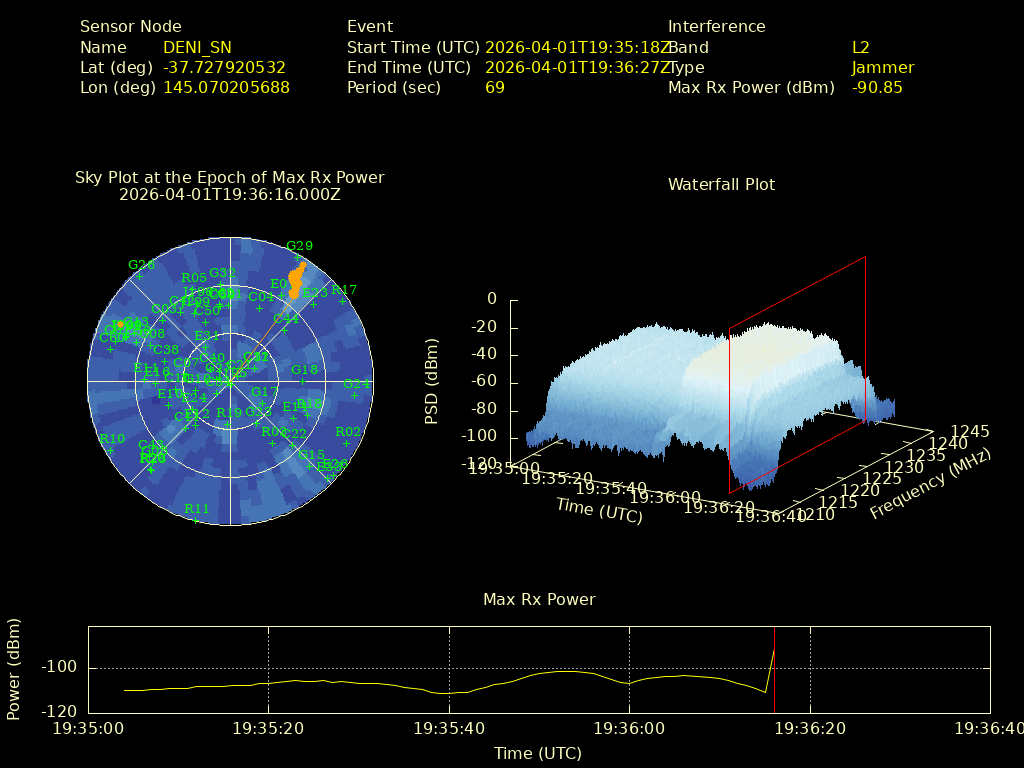Click the 1245 MHz frequency axis label
1024x768 pixels.
[x=970, y=431]
